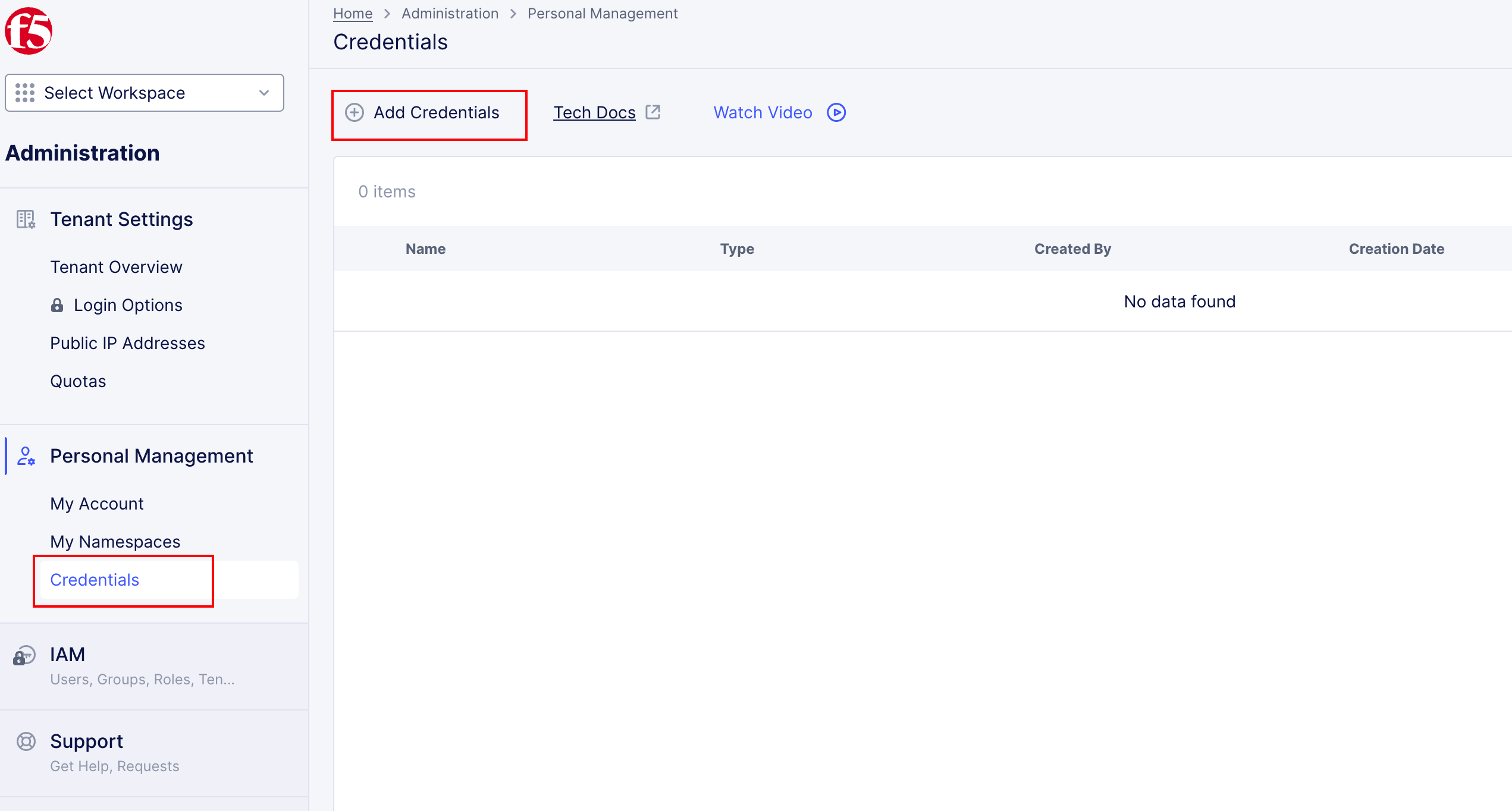Click the IAM key icon
This screenshot has height=811, width=1512.
point(24,655)
